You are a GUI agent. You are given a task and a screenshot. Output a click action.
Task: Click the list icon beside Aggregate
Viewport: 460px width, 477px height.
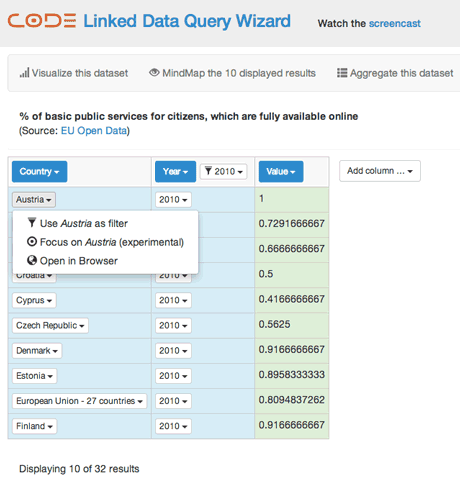coord(342,73)
